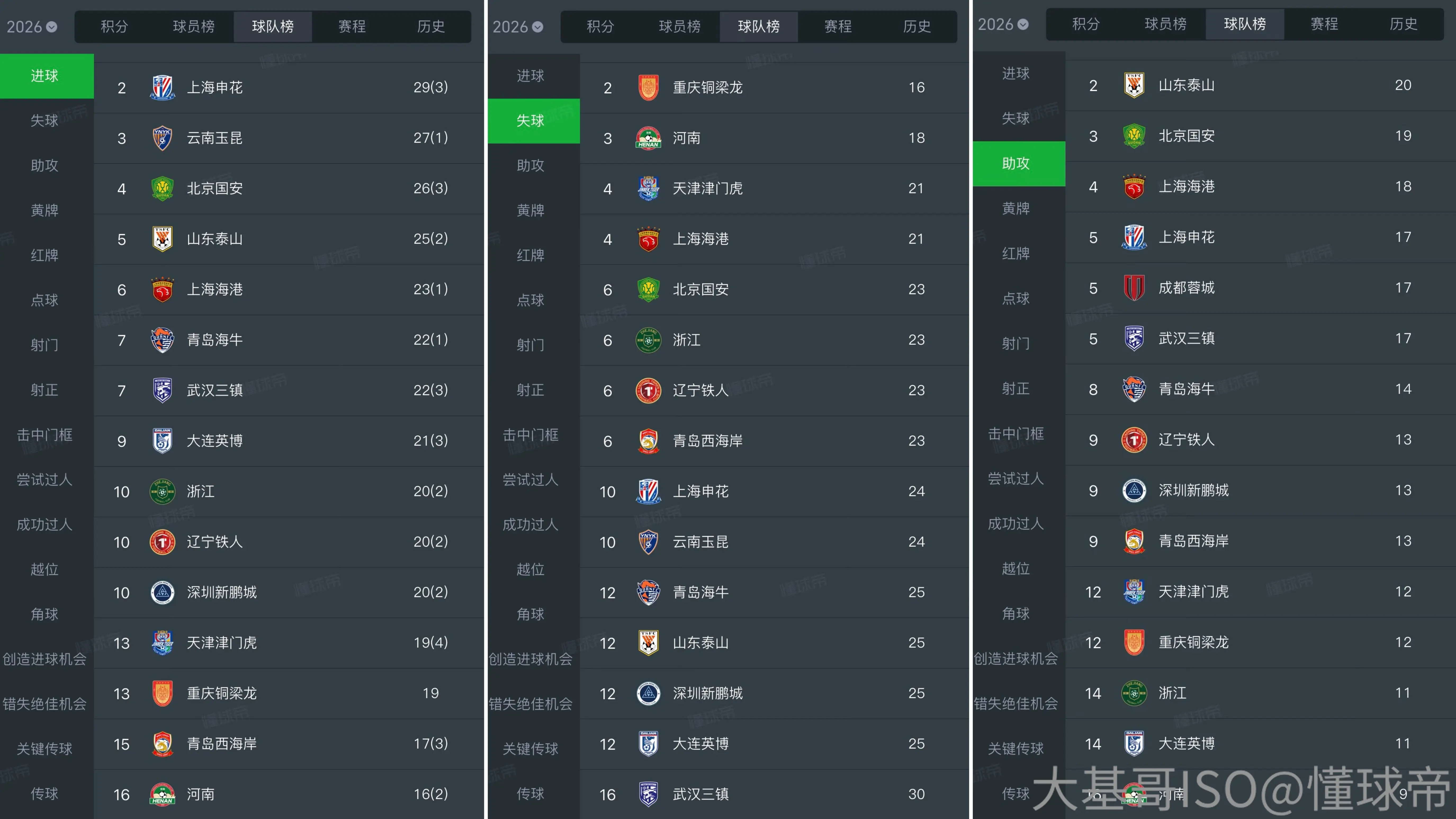Select 球员榜 tab in right panel
The image size is (1456, 819).
(x=1165, y=24)
